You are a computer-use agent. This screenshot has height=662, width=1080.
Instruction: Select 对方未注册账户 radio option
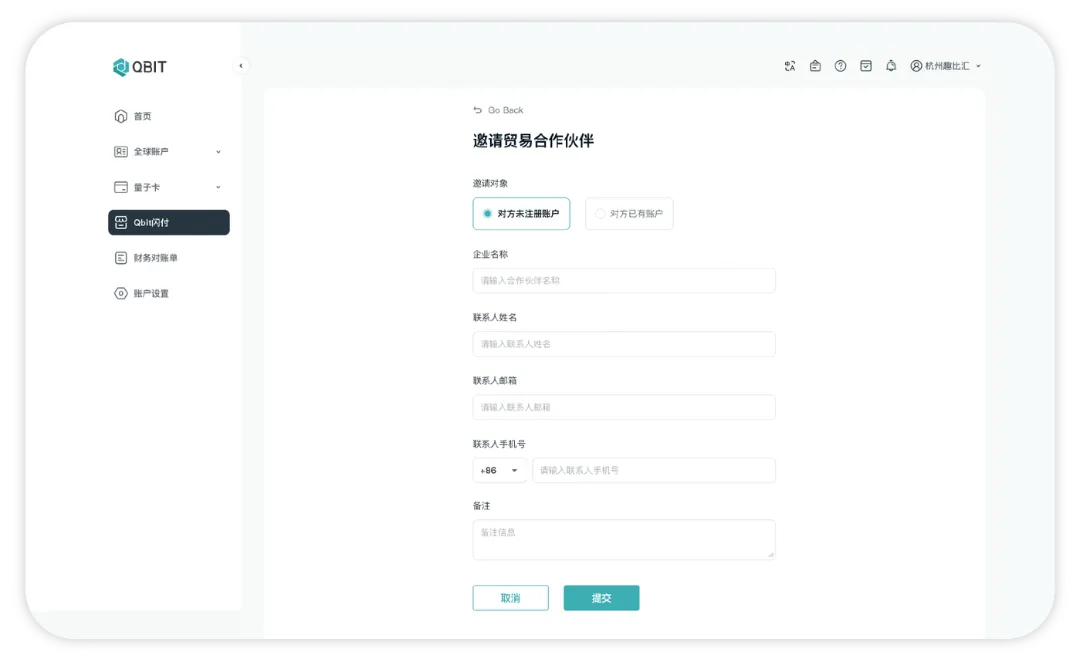click(521, 214)
